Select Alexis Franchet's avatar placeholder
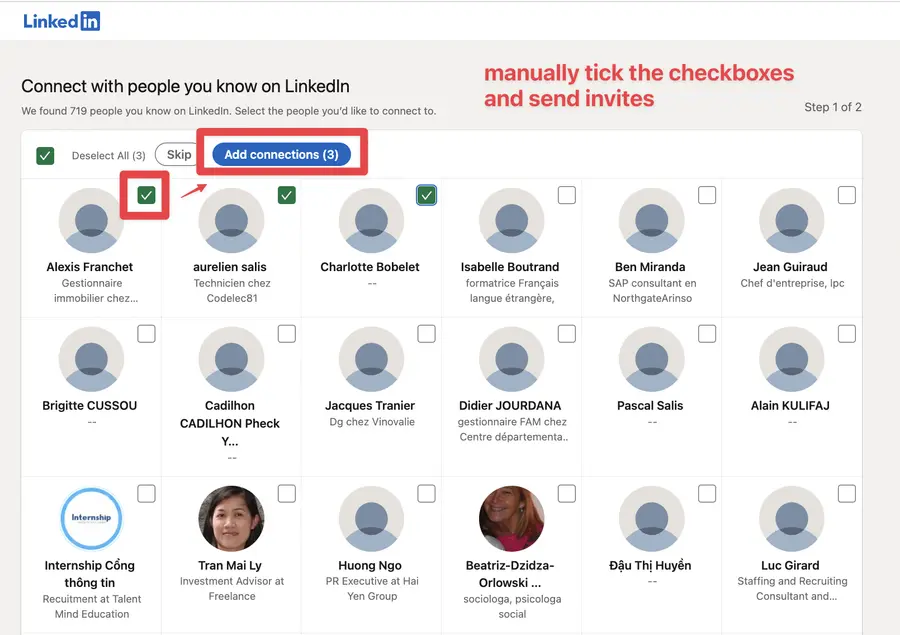Image resolution: width=900 pixels, height=635 pixels. pos(91,220)
